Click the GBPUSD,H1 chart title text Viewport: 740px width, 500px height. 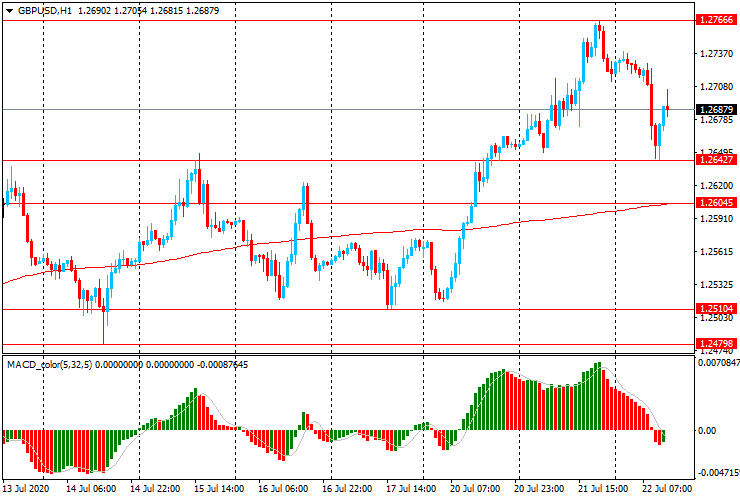45,10
